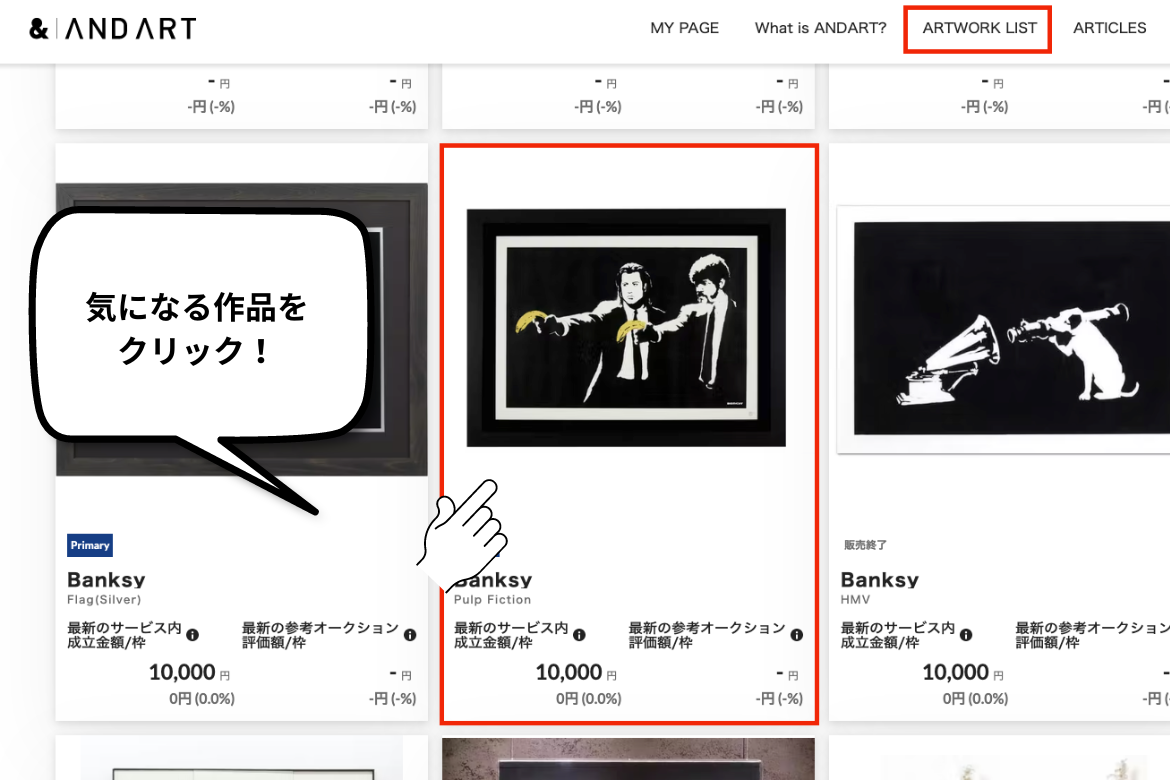Go to ARTWORK LIST in the navigation
The width and height of the screenshot is (1170, 780).
pyautogui.click(x=979, y=28)
